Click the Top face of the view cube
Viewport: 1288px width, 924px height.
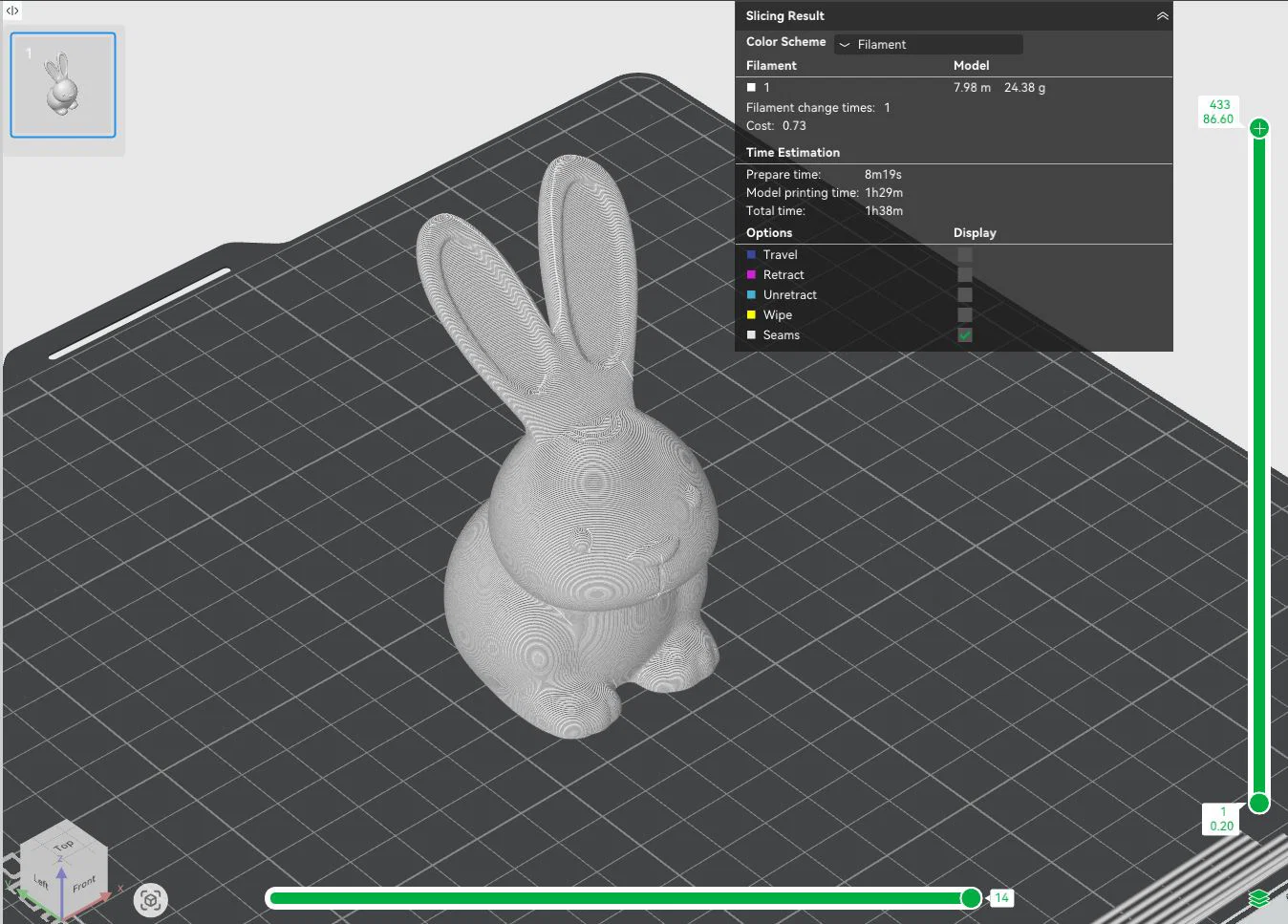[64, 846]
